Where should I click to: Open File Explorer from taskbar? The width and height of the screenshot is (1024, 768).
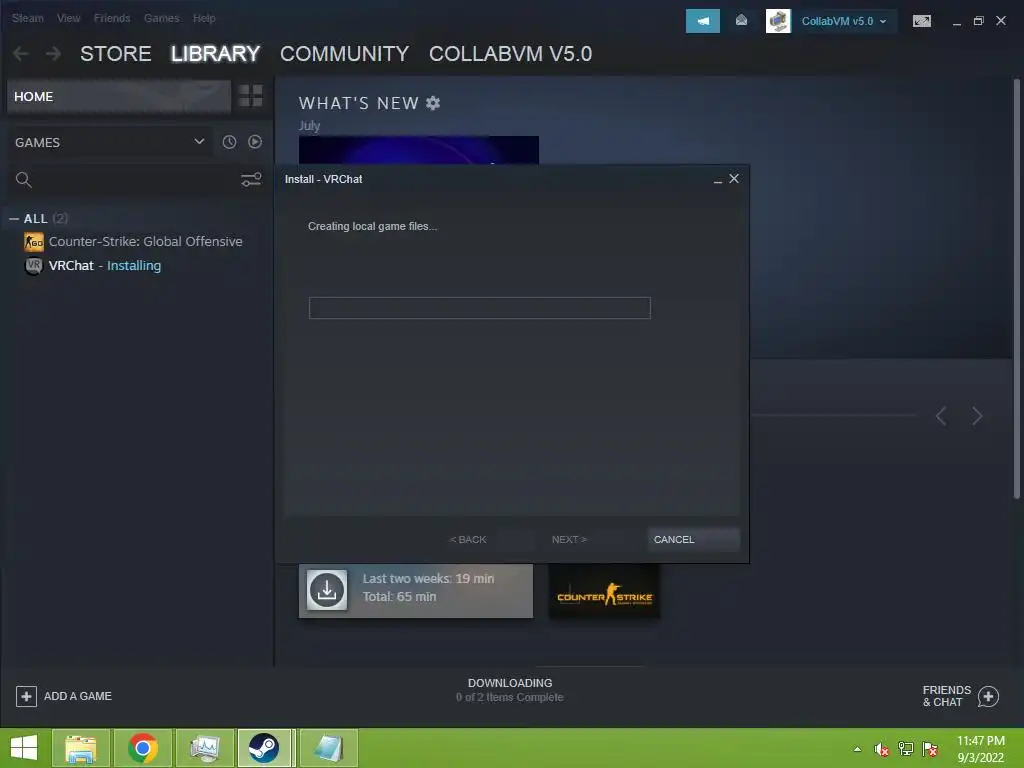click(80, 748)
